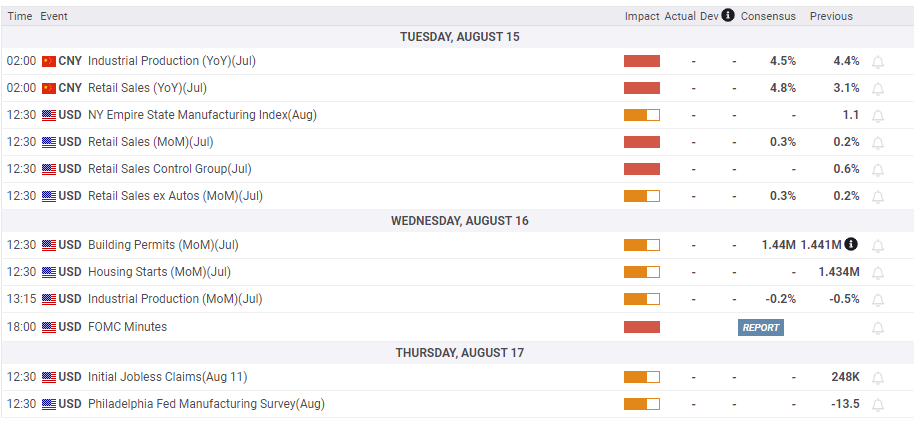
Task: Expand Industrial Production (MoM)(Jul) USD row
Action: coord(175,299)
